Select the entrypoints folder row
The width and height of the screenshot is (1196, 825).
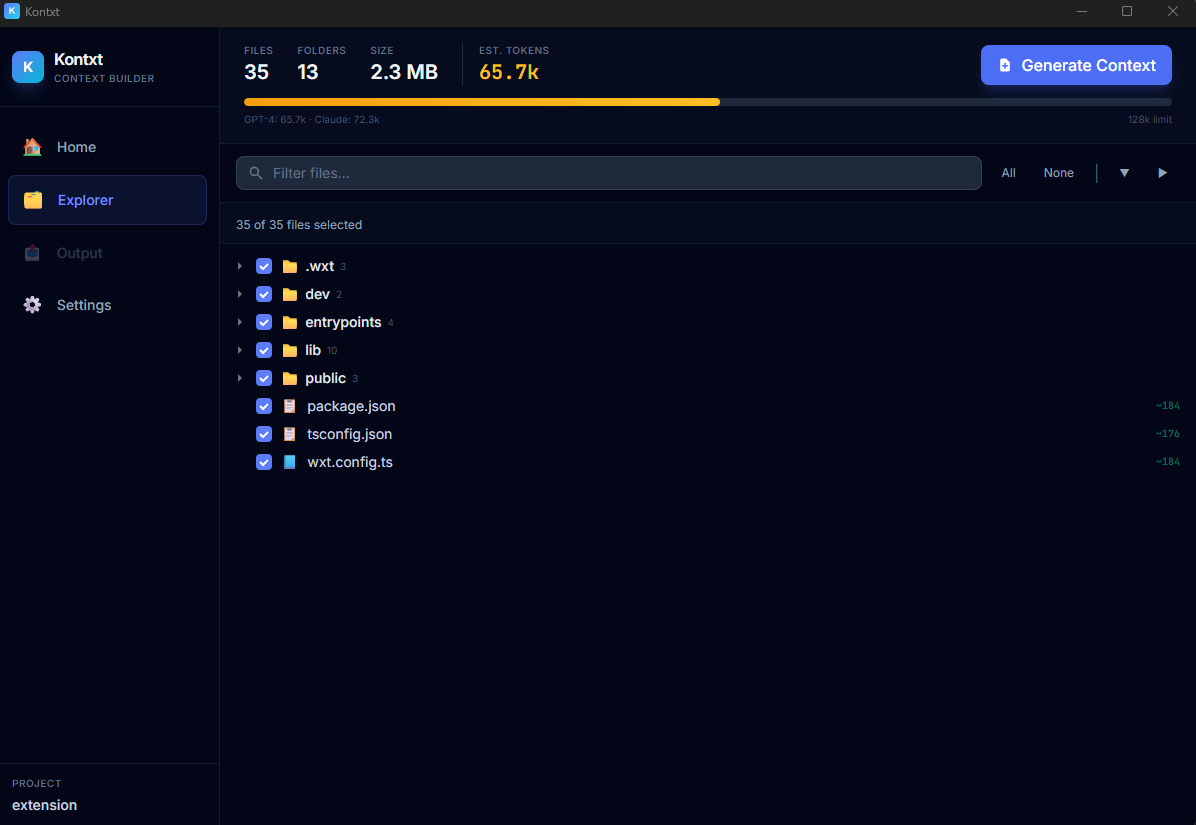click(708, 323)
